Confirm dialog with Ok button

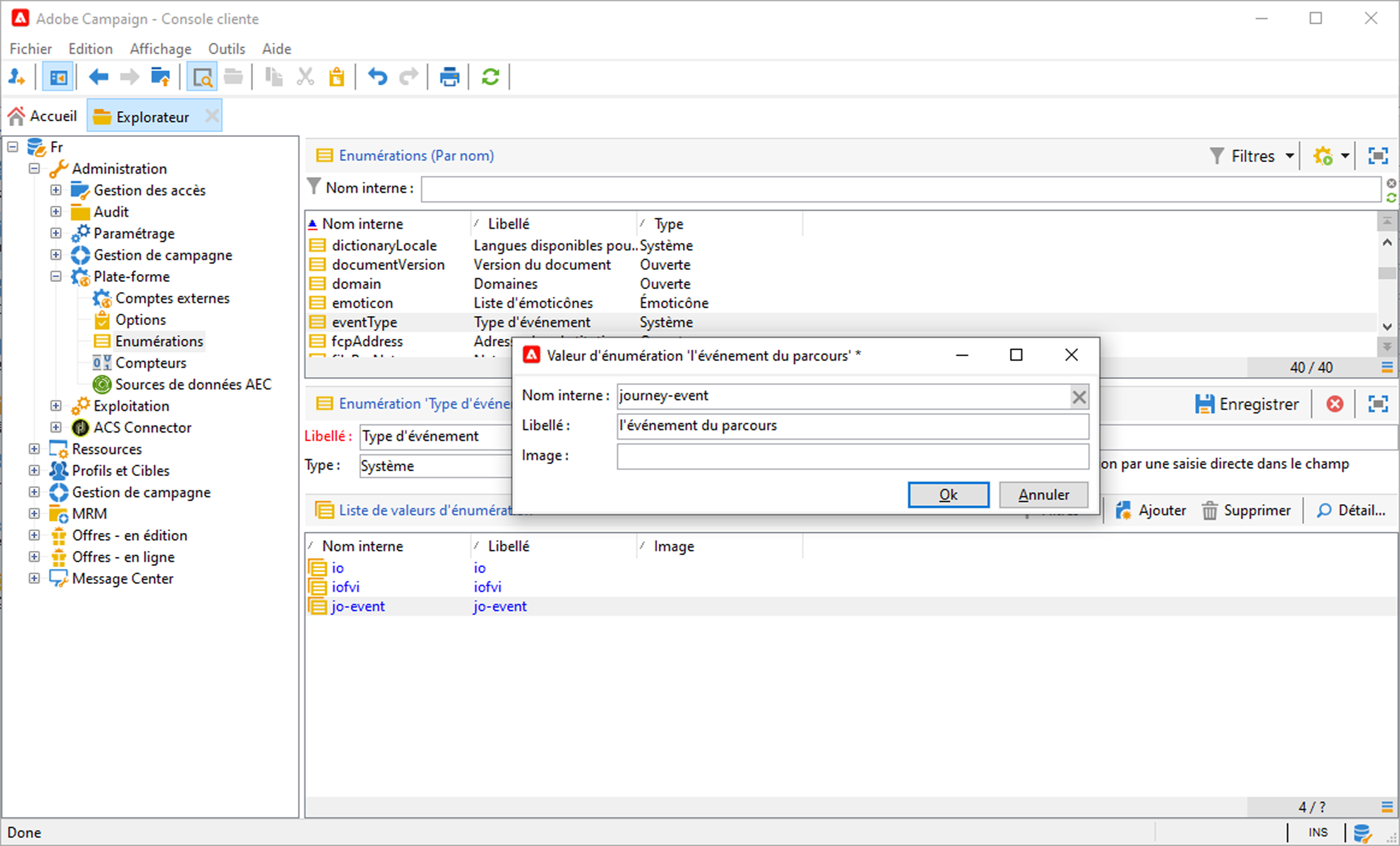click(948, 495)
